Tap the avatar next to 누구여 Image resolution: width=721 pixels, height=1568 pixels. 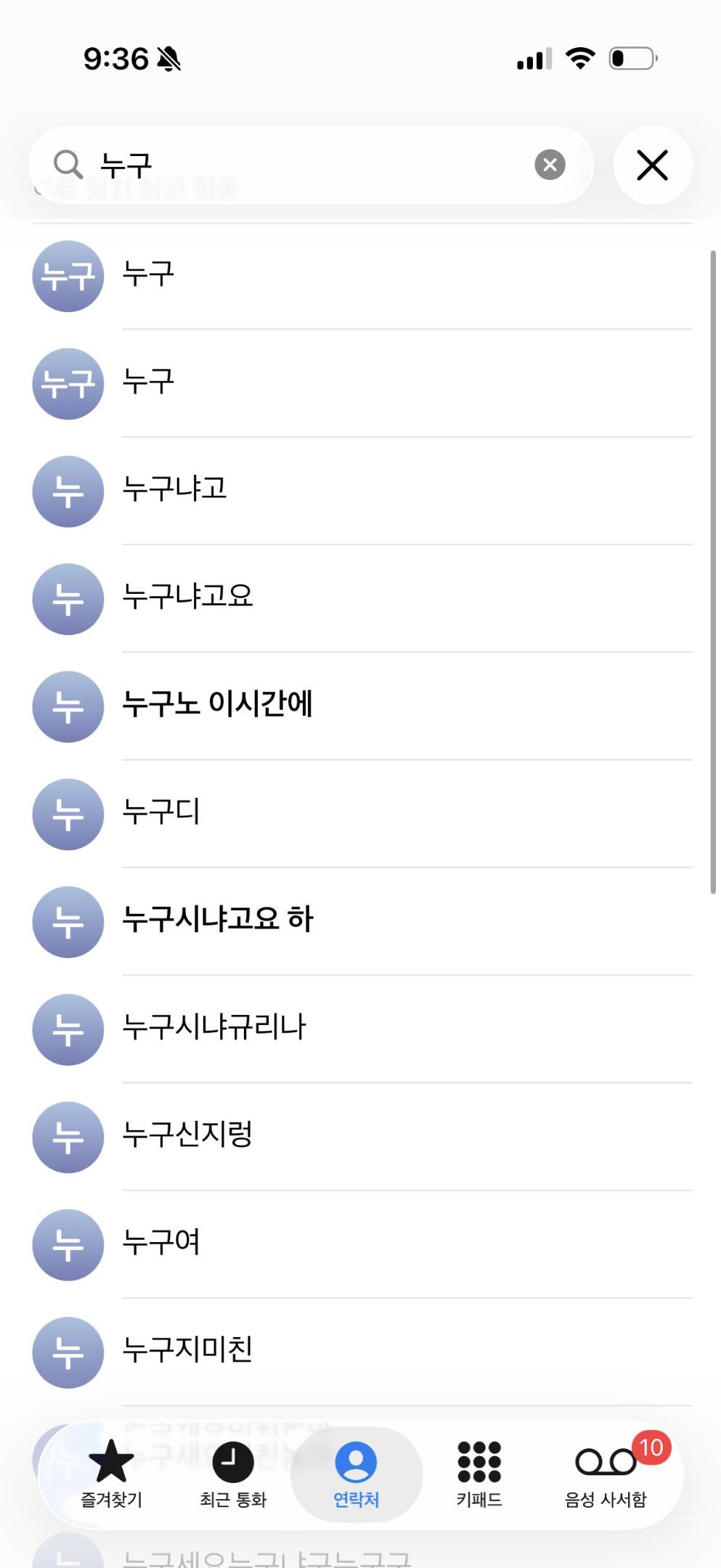(68, 1245)
